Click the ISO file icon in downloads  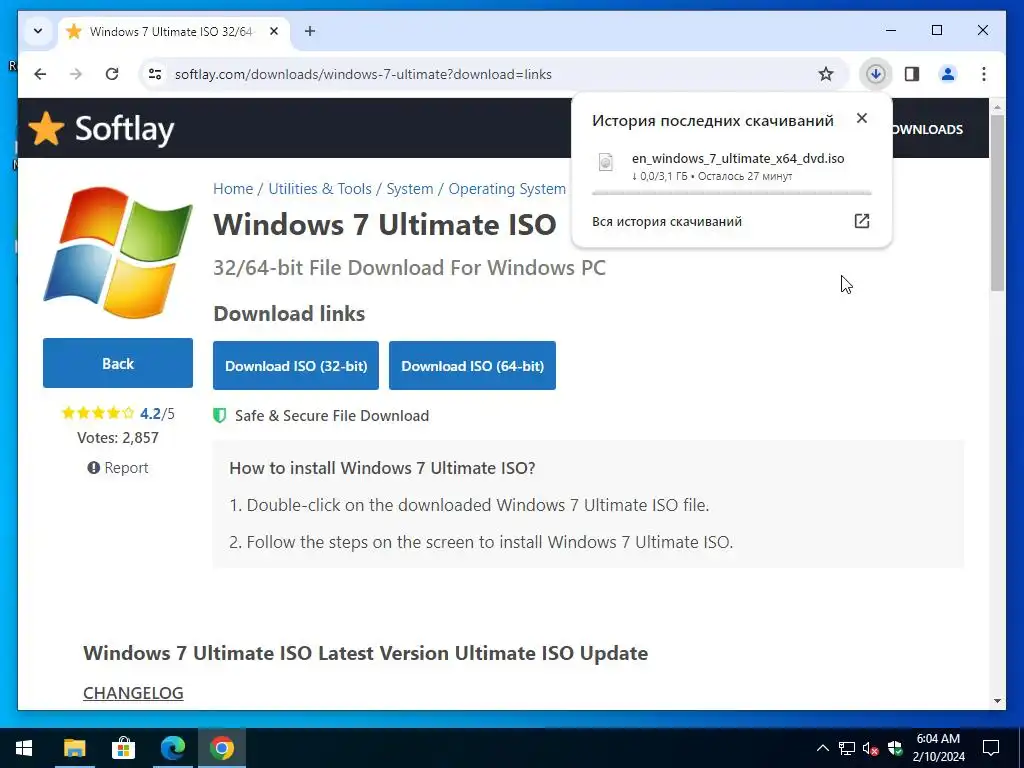pyautogui.click(x=606, y=162)
